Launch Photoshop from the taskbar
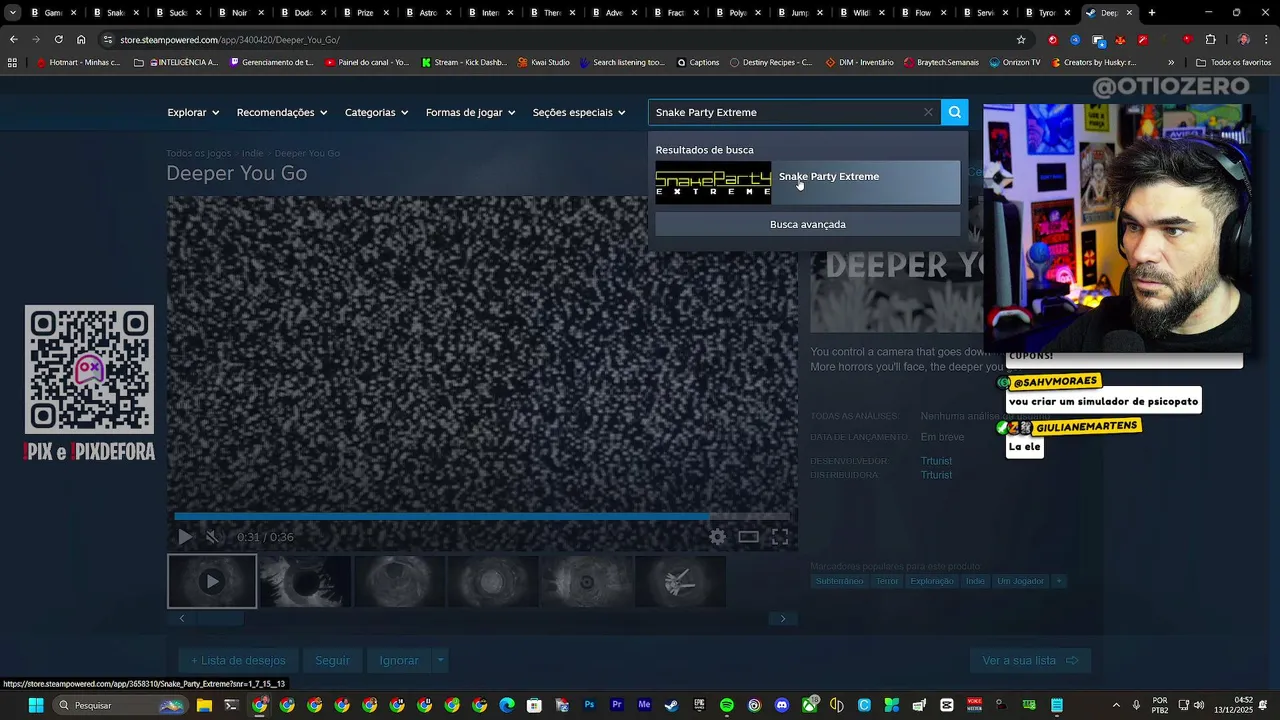1280x720 pixels. click(589, 705)
